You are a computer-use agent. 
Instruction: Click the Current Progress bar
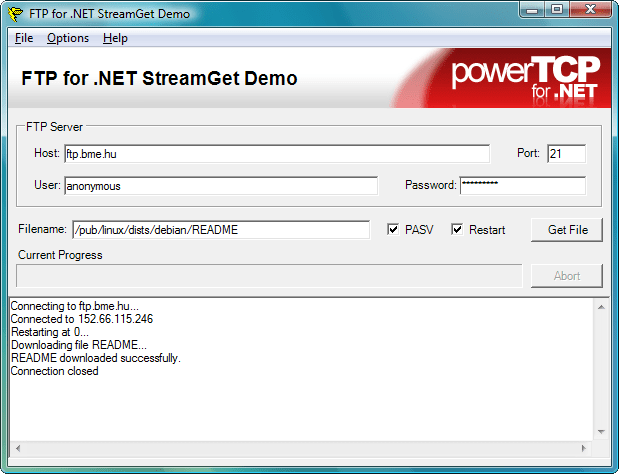point(269,275)
